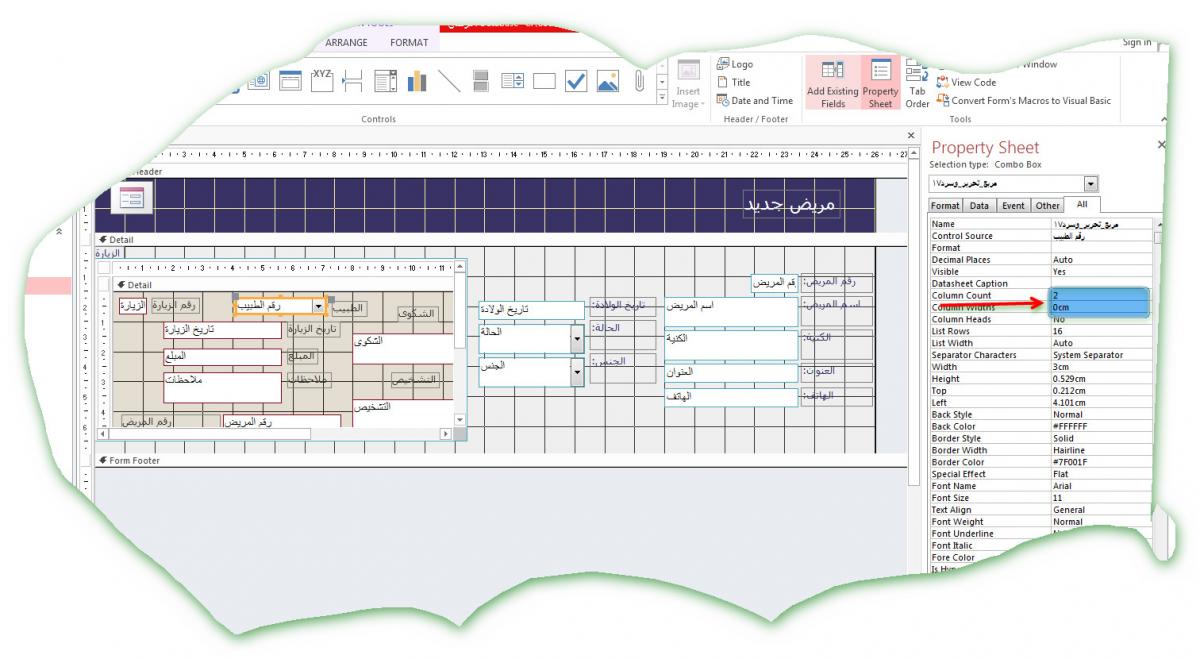Add a Title to the form

click(x=733, y=82)
